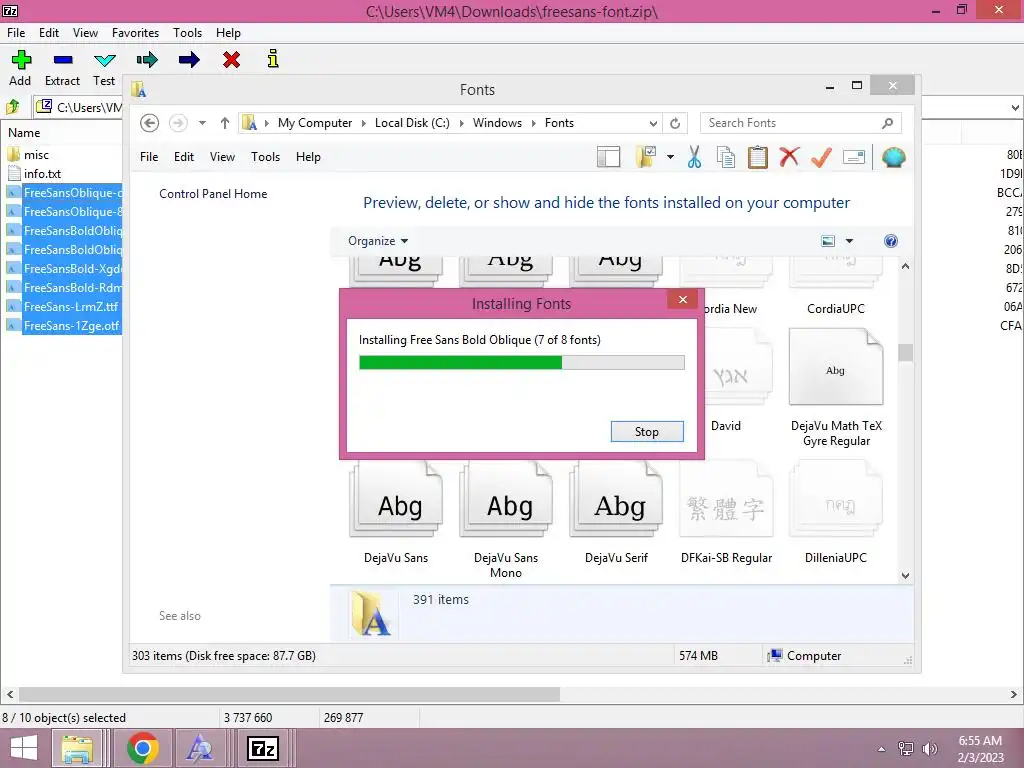The width and height of the screenshot is (1024, 768).
Task: Click the Fonts list vertical scrollbar thumb
Action: pos(905,352)
